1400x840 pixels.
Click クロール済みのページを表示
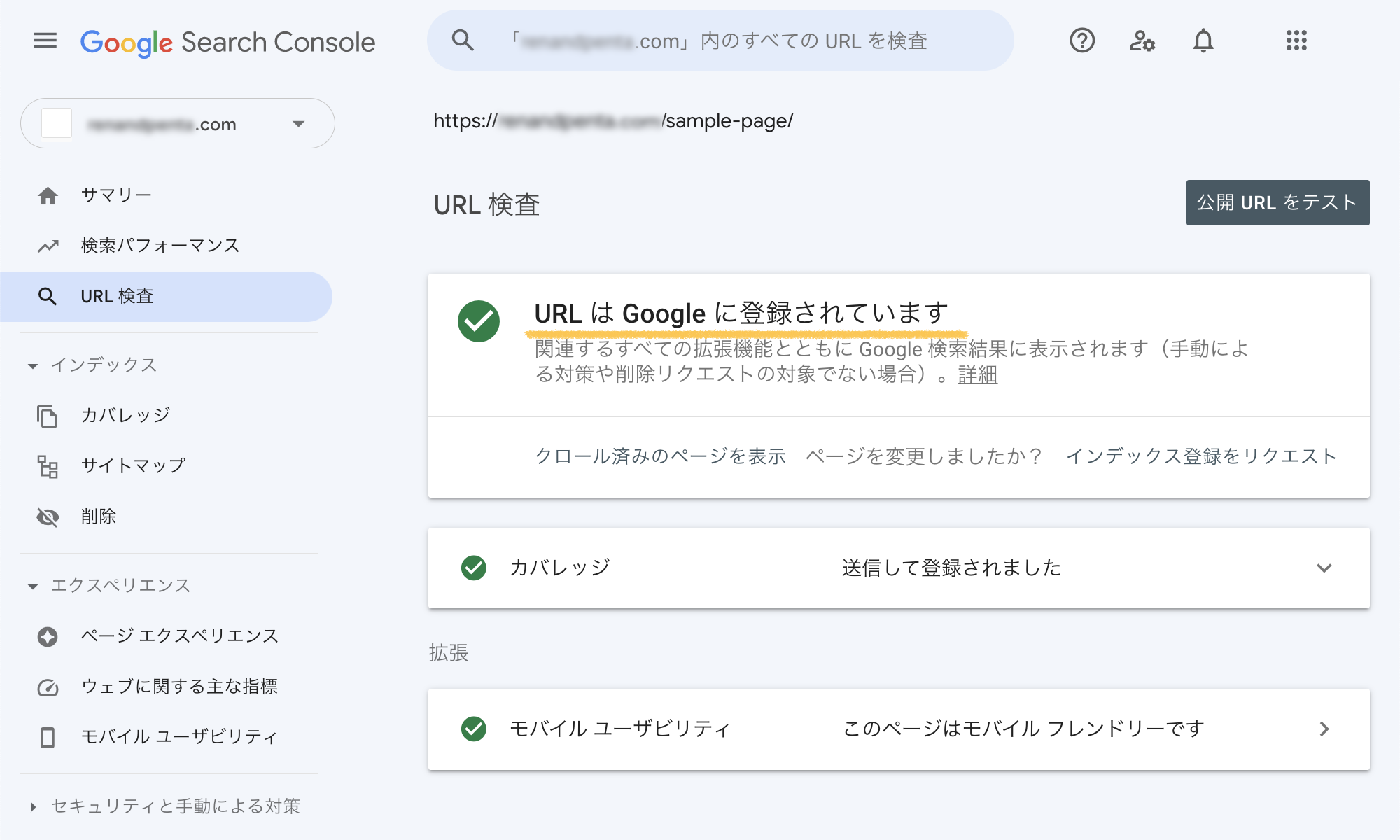click(x=660, y=456)
